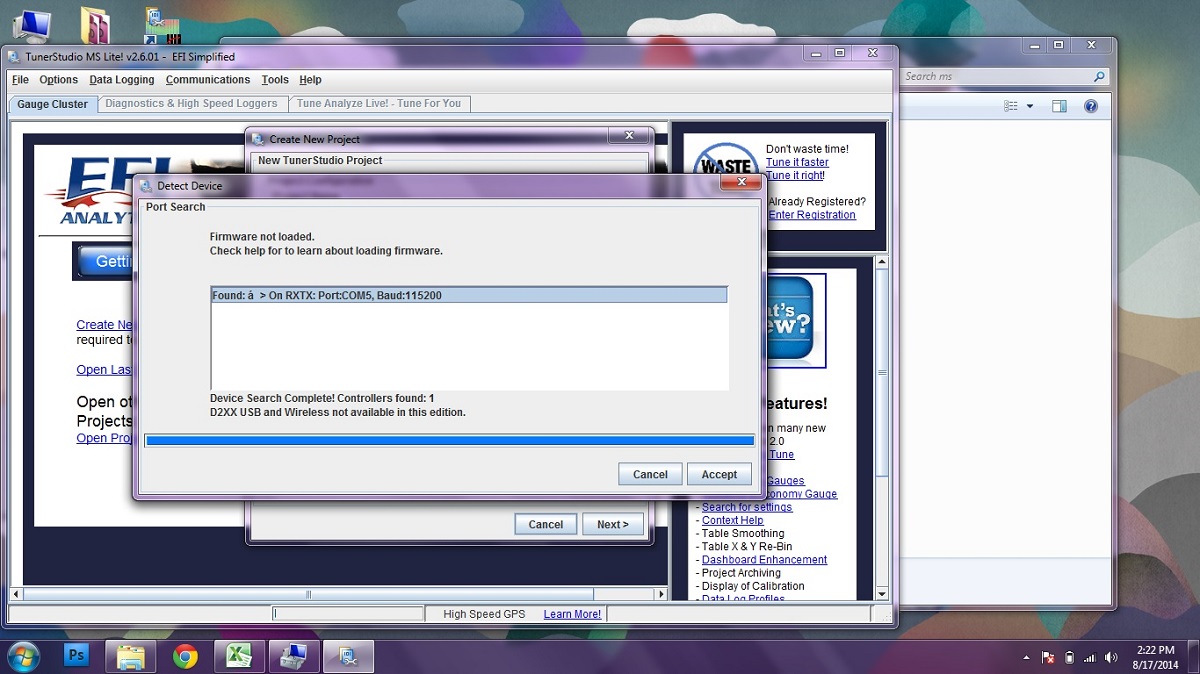Open the Windows Start menu
Image resolution: width=1200 pixels, height=674 pixels.
point(22,656)
